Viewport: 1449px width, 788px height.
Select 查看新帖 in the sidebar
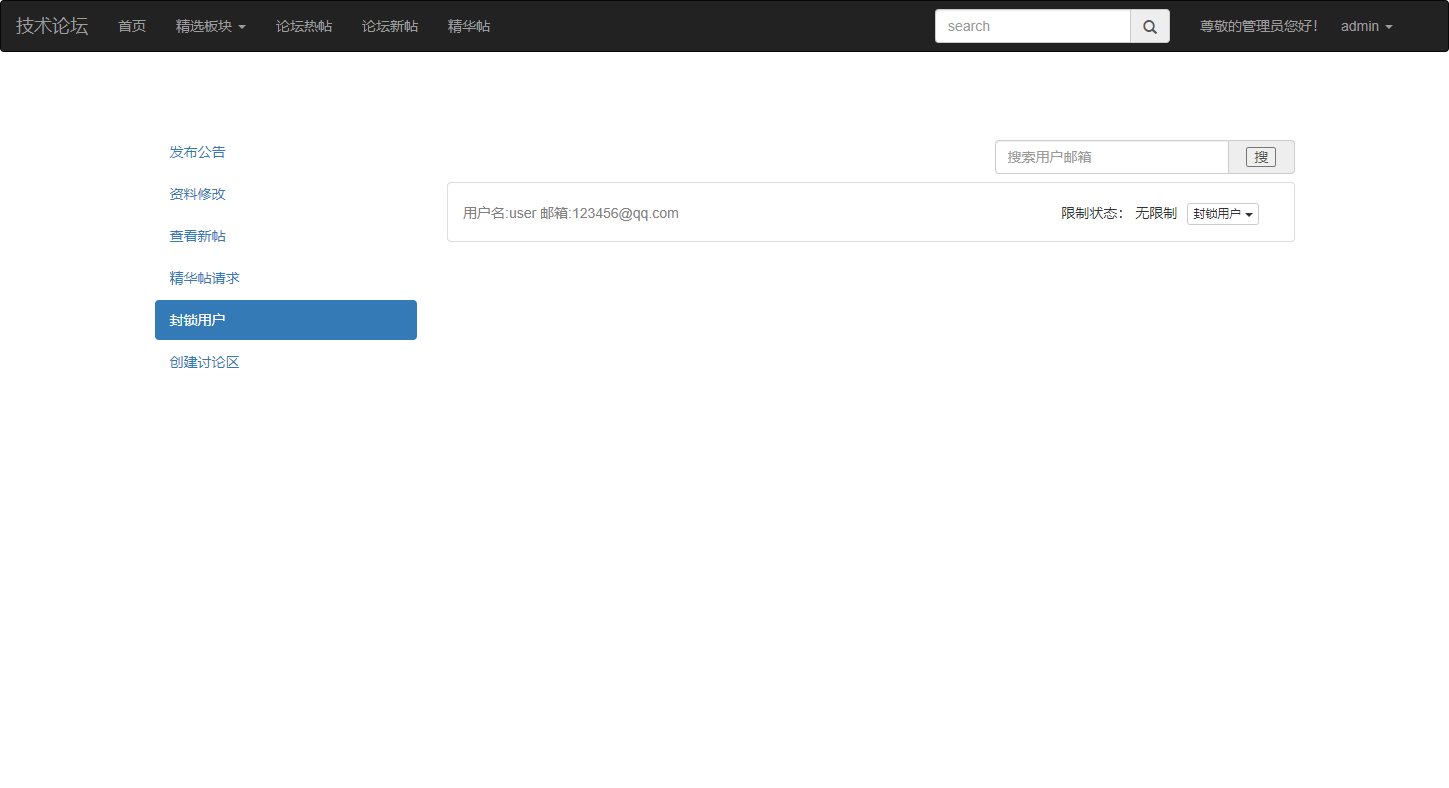pos(286,236)
